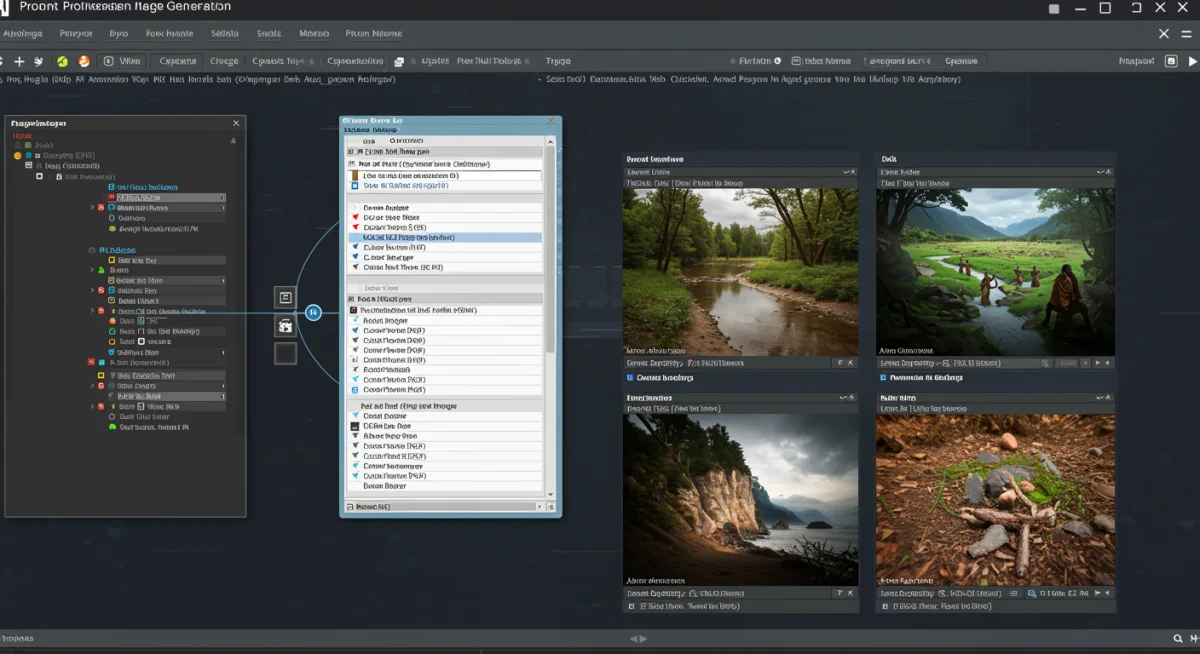Click the blue node connector dot on the graph wire
The image size is (1200, 654).
[x=313, y=312]
